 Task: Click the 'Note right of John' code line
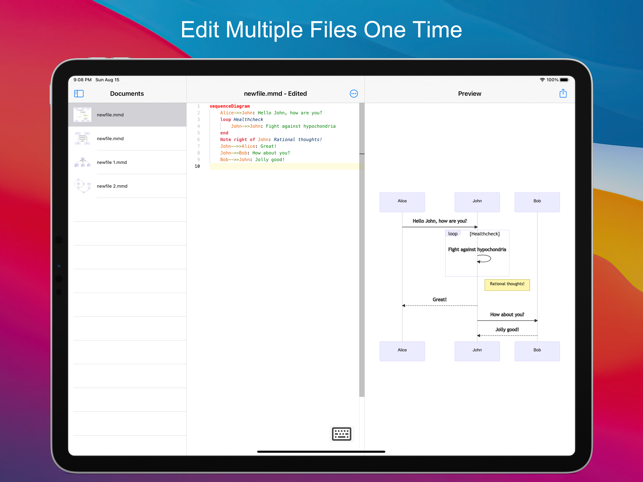click(x=271, y=139)
